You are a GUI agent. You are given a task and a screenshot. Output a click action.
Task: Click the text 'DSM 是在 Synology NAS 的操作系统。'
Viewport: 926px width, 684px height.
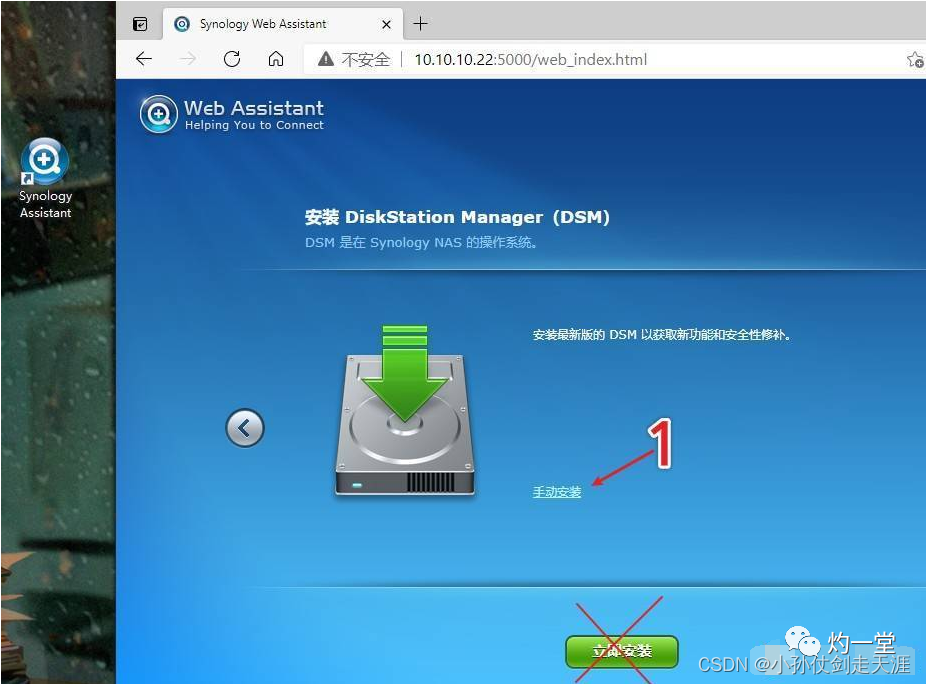pyautogui.click(x=421, y=243)
